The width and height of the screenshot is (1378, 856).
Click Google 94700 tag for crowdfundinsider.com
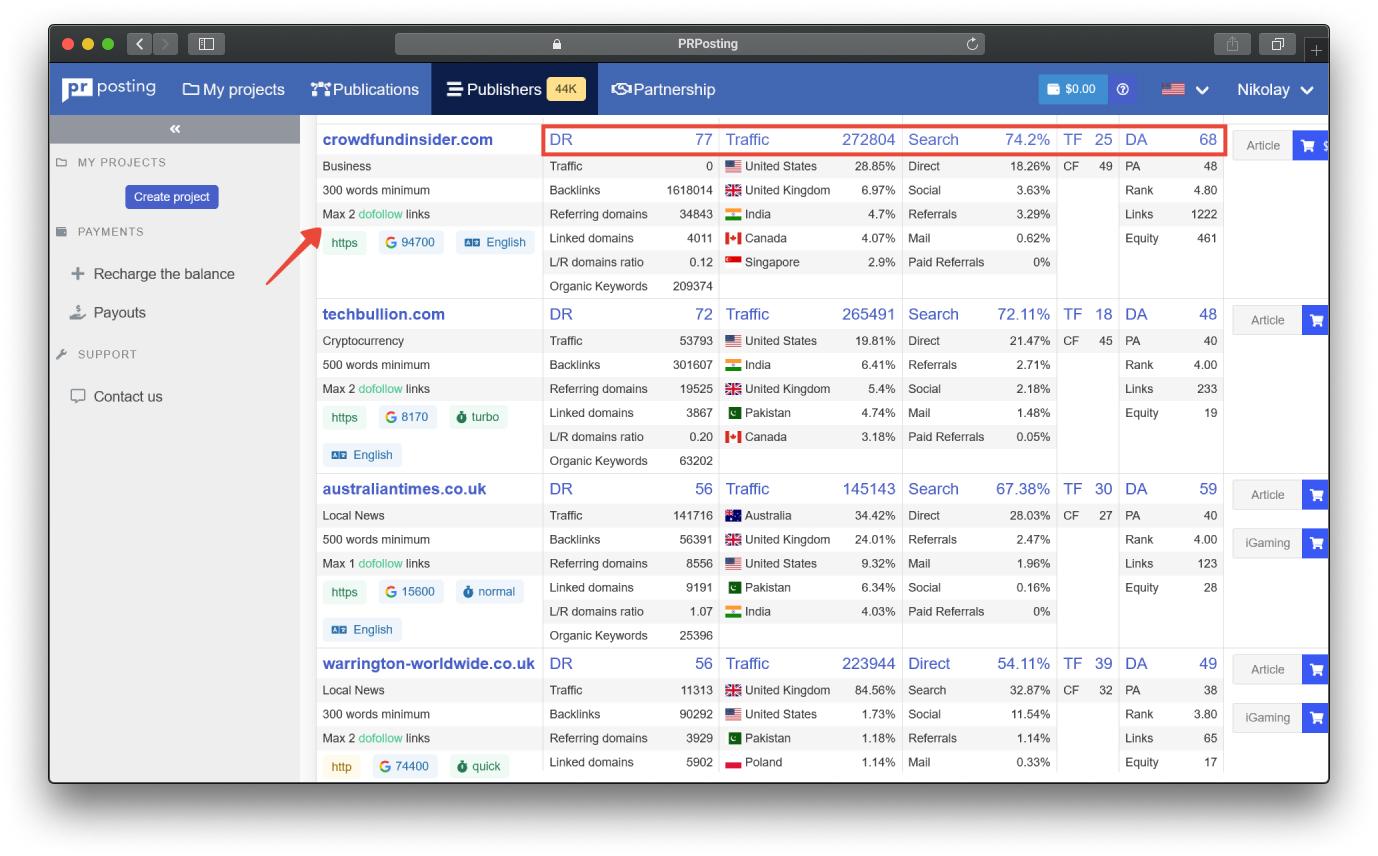click(x=410, y=243)
